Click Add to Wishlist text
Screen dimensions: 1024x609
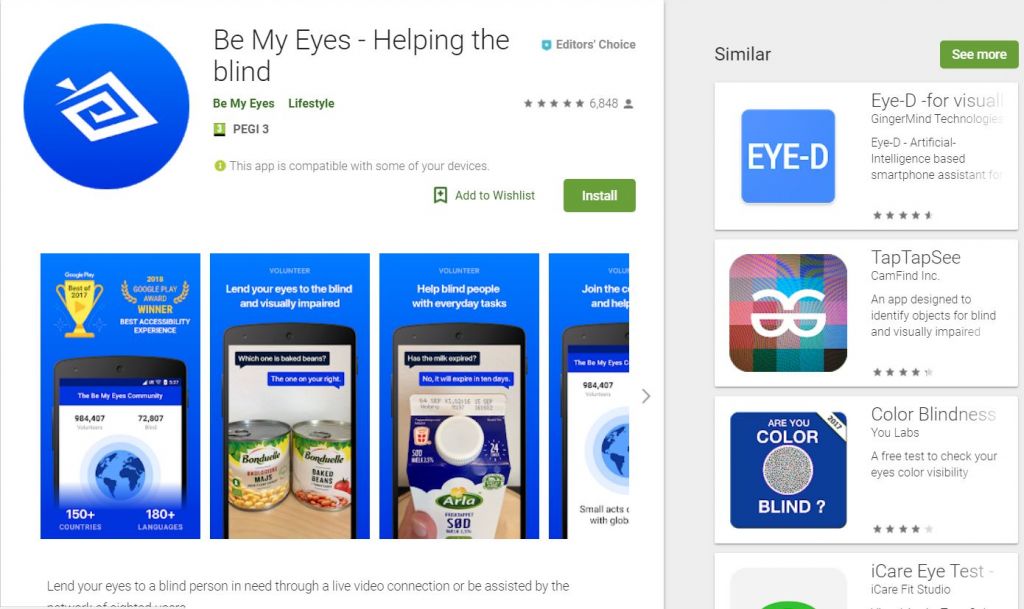click(494, 195)
